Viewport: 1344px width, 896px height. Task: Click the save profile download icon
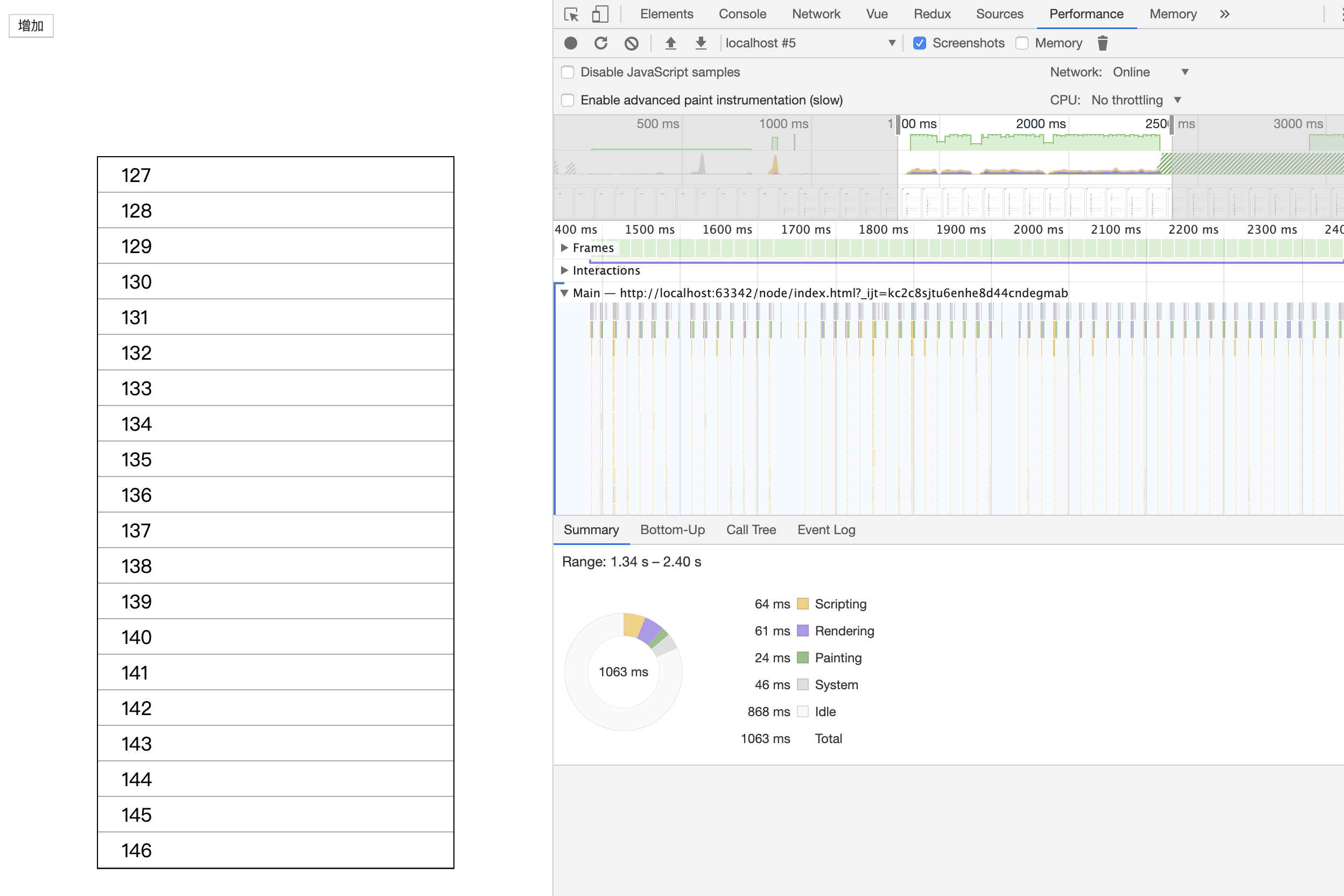coord(701,44)
